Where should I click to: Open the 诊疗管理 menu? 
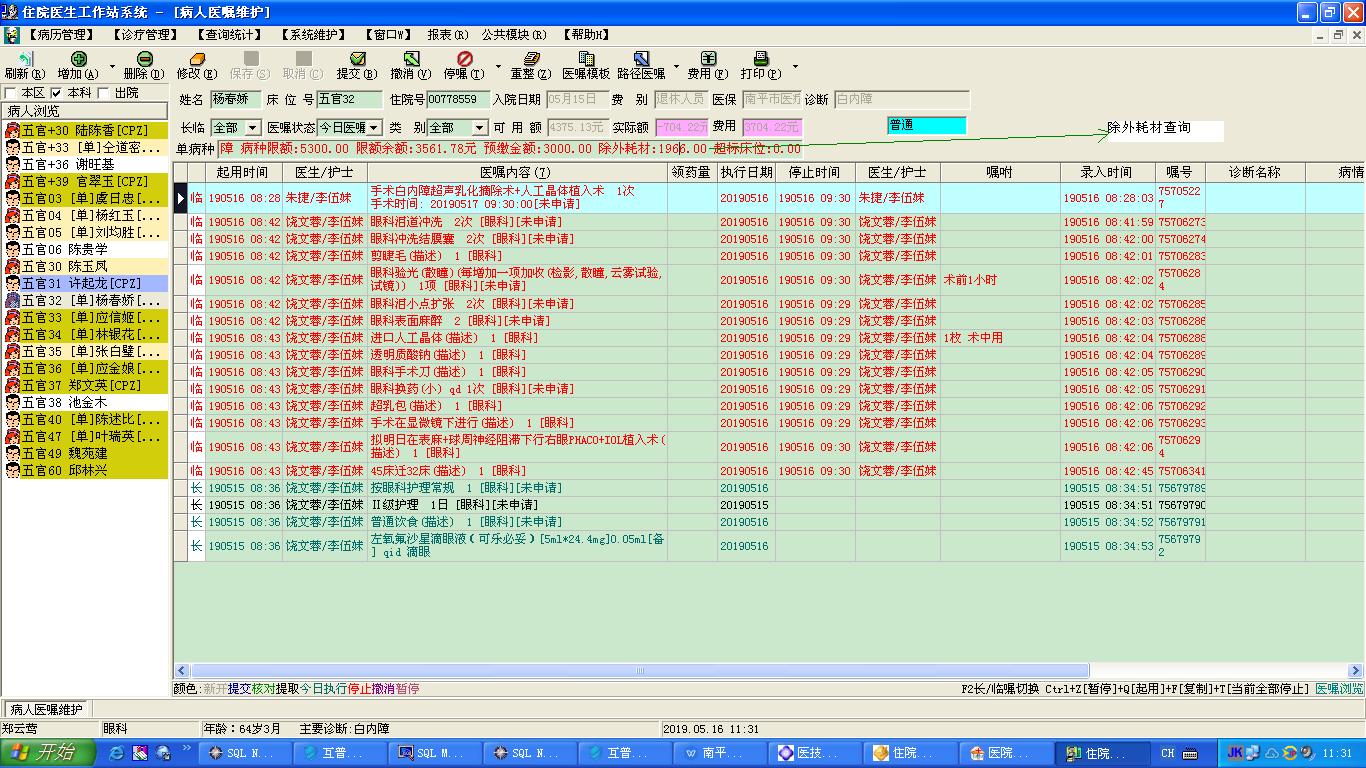click(145, 35)
